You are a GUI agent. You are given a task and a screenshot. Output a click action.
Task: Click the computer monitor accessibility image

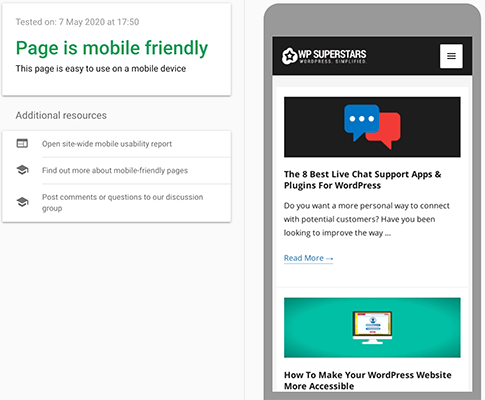pyautogui.click(x=372, y=328)
